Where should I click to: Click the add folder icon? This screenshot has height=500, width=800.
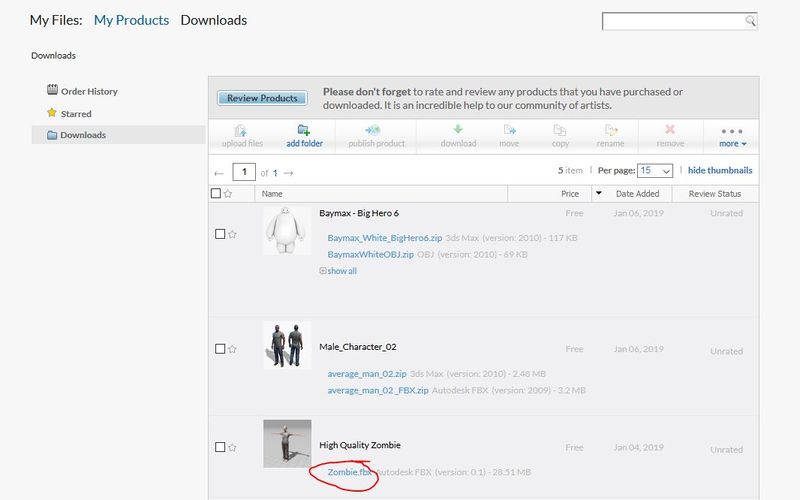coord(304,130)
